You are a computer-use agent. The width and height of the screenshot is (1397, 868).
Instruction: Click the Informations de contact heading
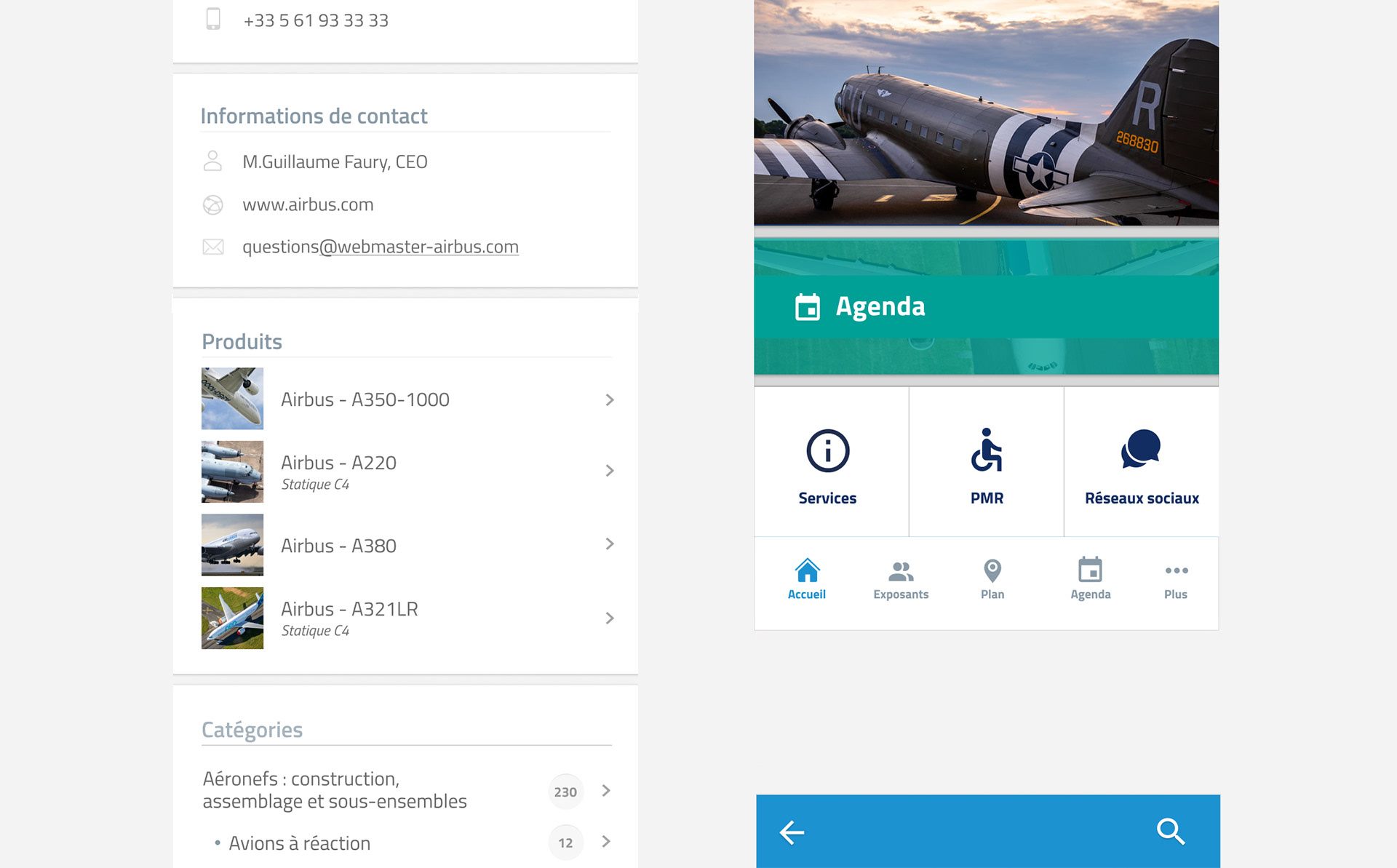tap(314, 116)
